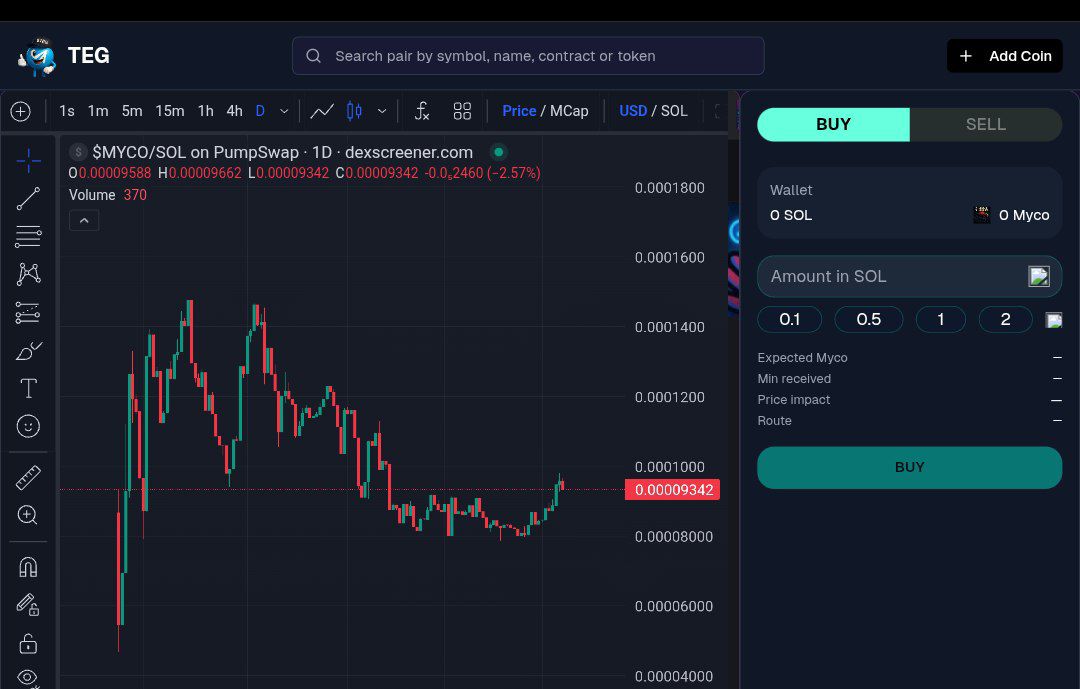The width and height of the screenshot is (1080, 689).
Task: Click the add symbol plus icon
Action: (x=21, y=111)
